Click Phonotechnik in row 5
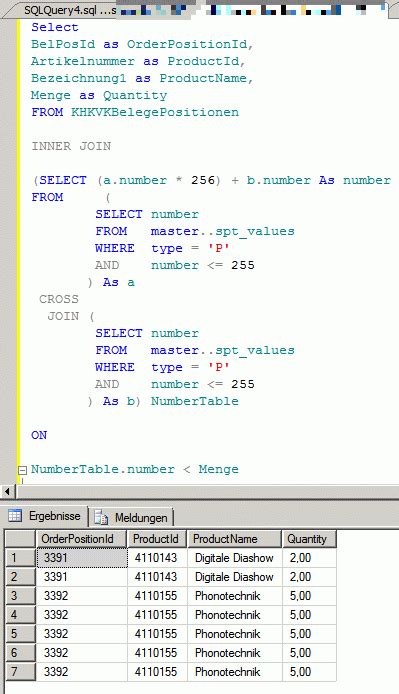Screen dimensions: 399x694 pos(235,634)
